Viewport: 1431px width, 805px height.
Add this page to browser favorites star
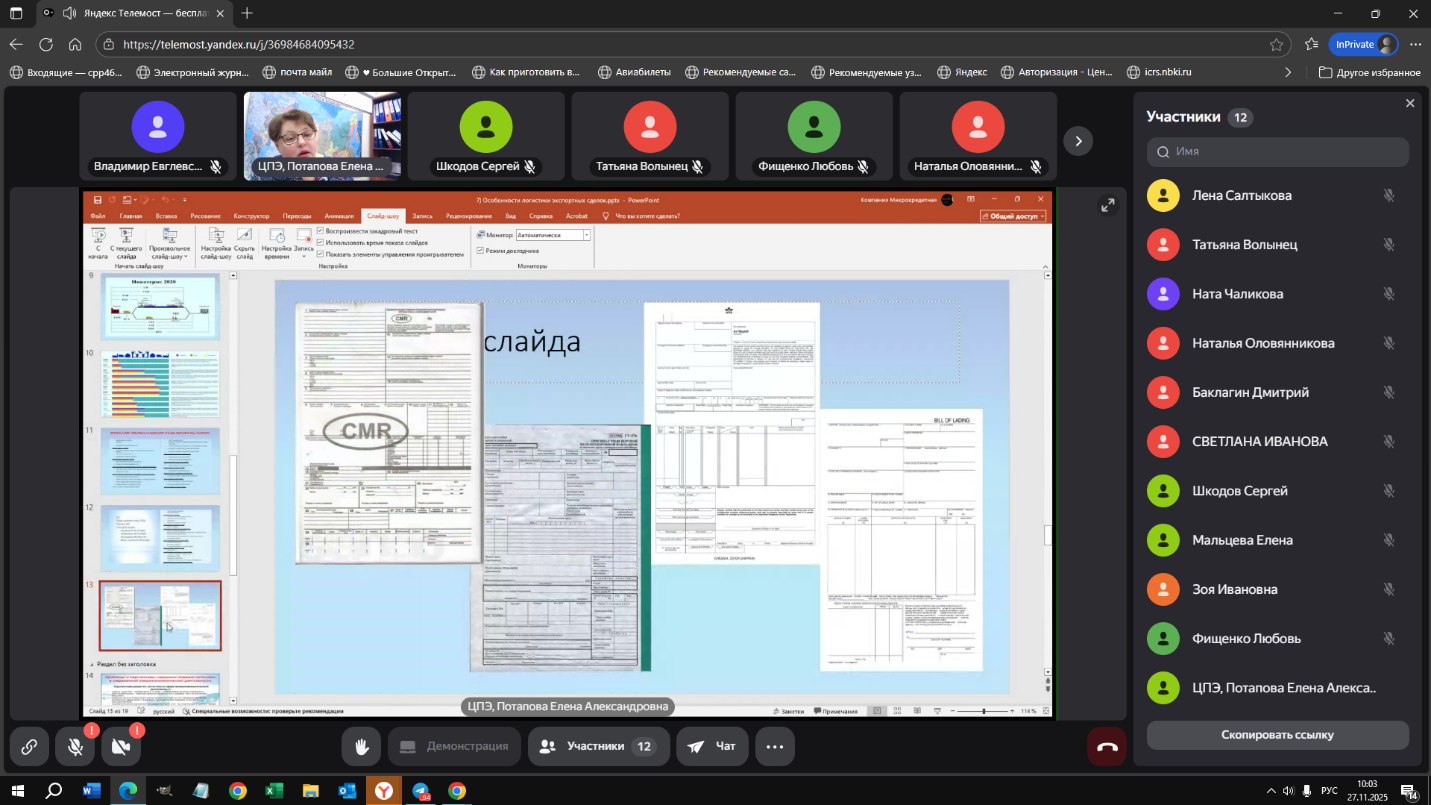(1276, 44)
